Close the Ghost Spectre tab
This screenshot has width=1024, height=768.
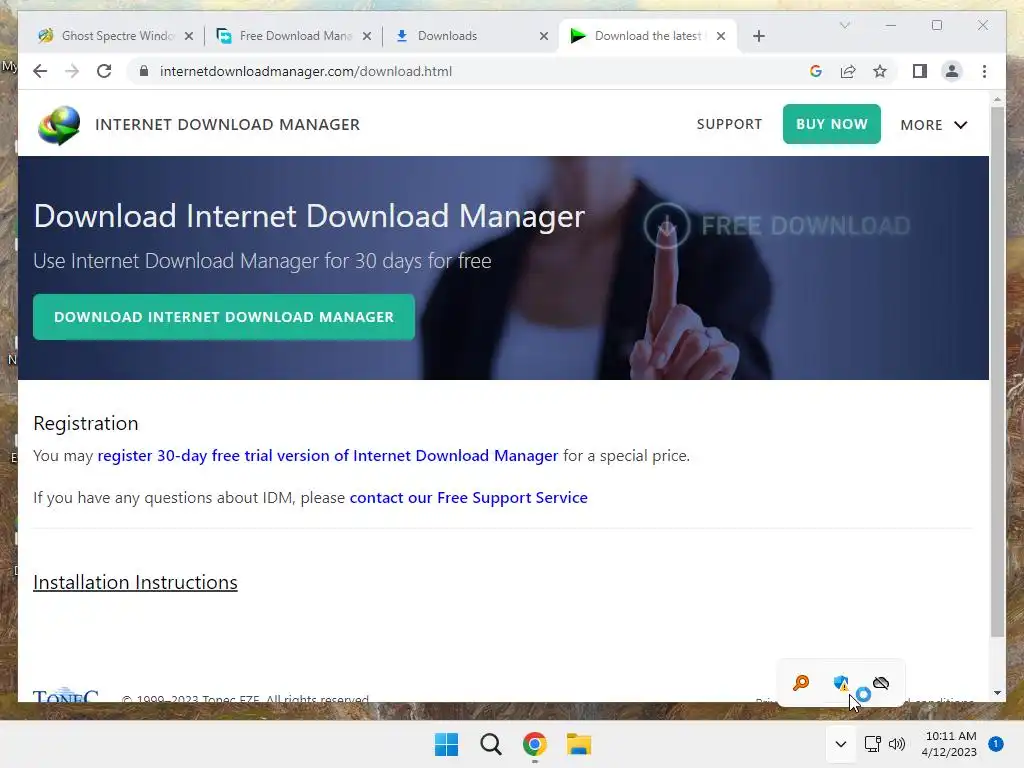(x=189, y=37)
